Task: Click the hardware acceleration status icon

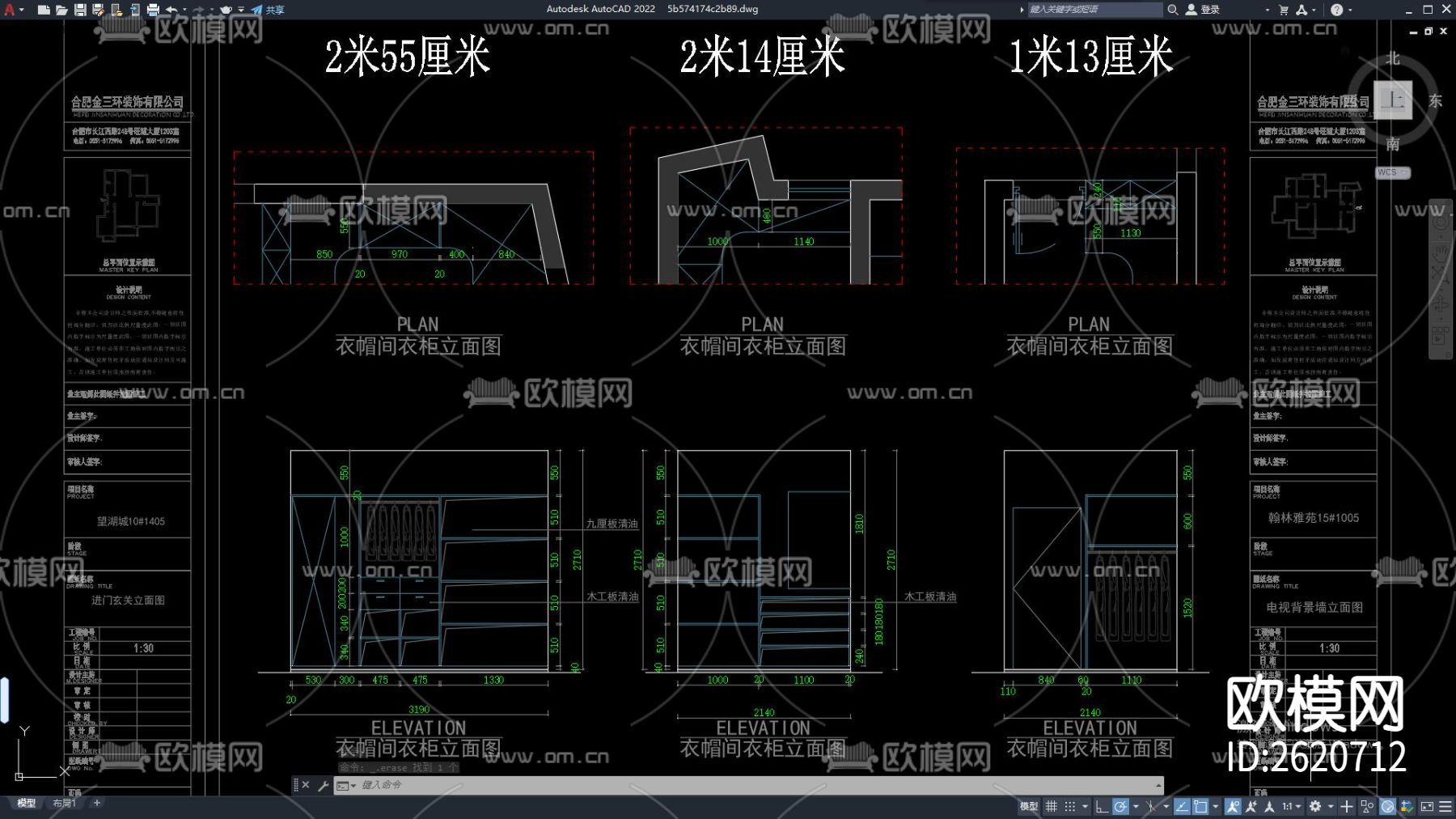Action: (1387, 807)
